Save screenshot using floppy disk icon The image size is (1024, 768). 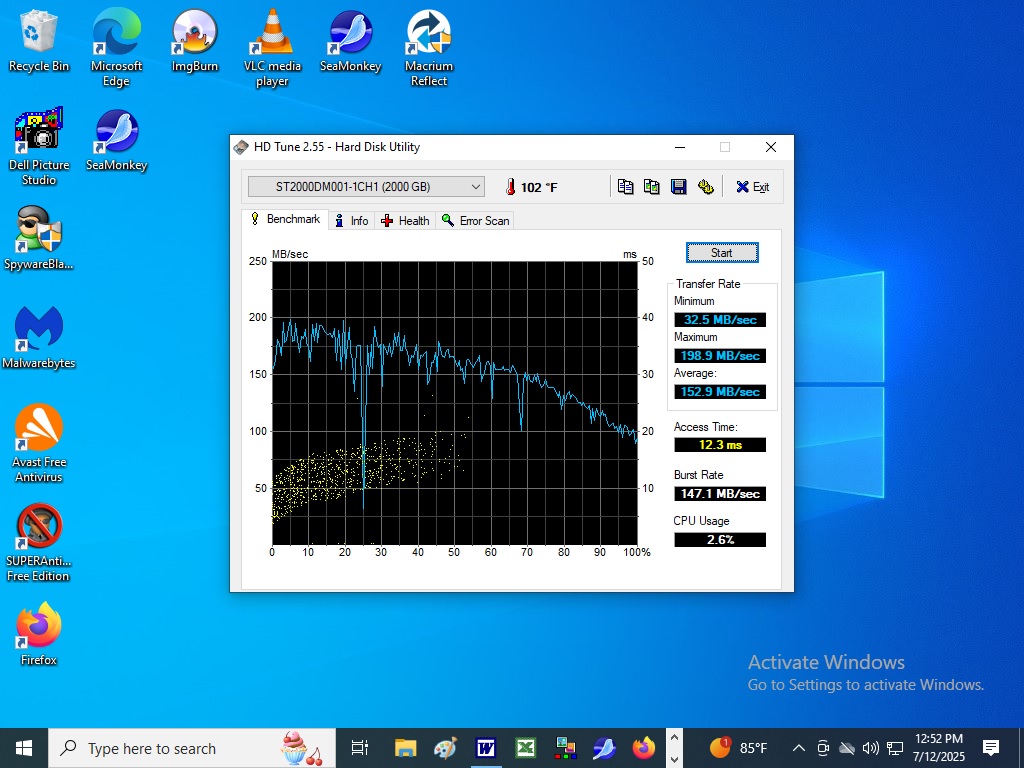click(x=679, y=187)
